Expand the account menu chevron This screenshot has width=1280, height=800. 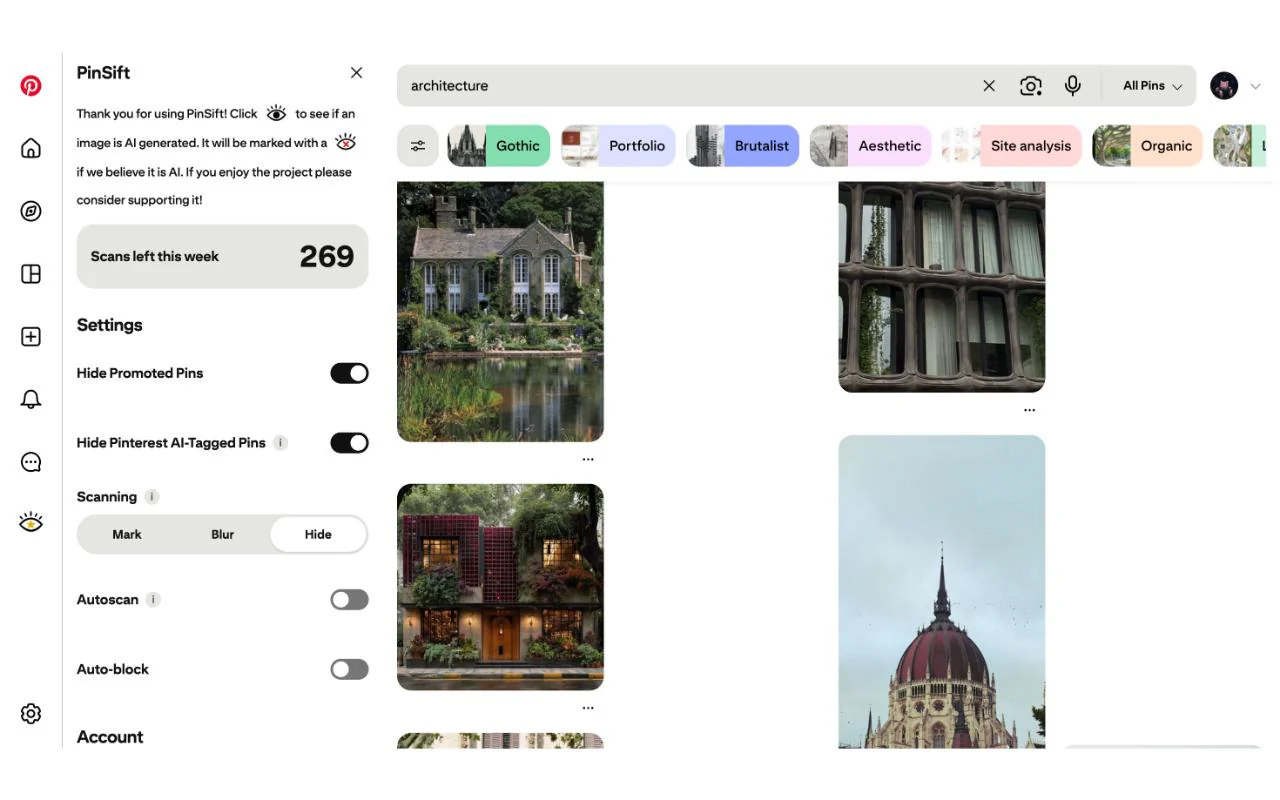tap(1256, 86)
